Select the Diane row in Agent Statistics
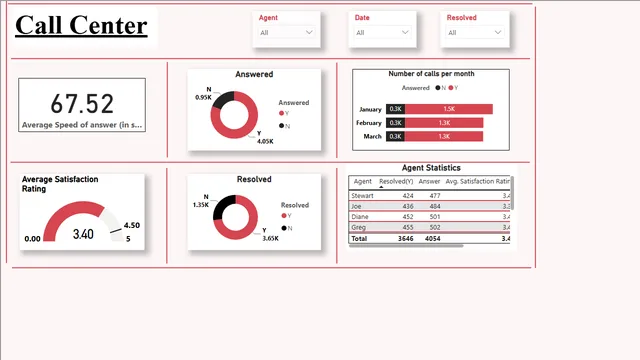The width and height of the screenshot is (640, 360). click(429, 217)
